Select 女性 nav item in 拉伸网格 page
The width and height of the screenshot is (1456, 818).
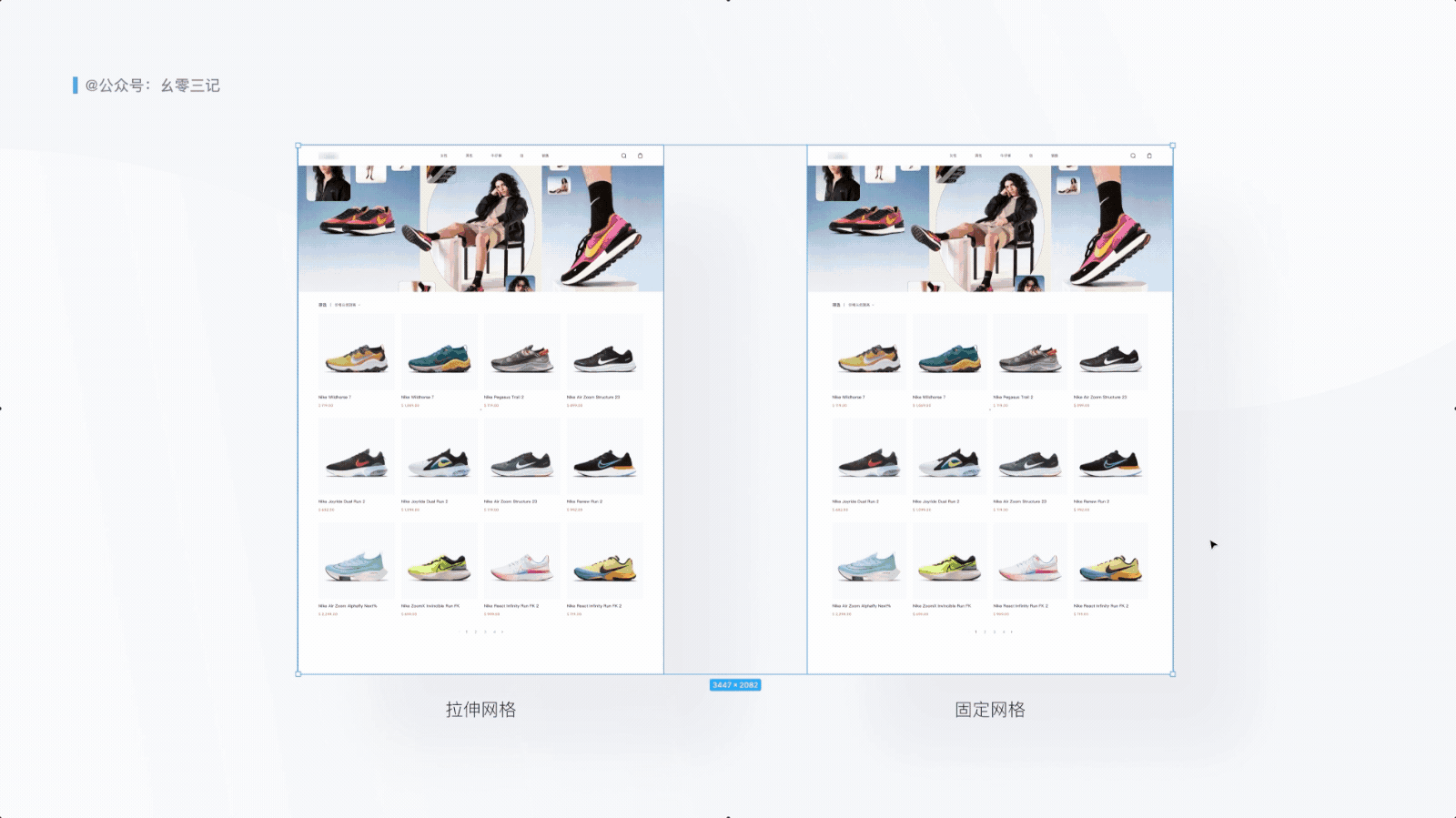(444, 156)
